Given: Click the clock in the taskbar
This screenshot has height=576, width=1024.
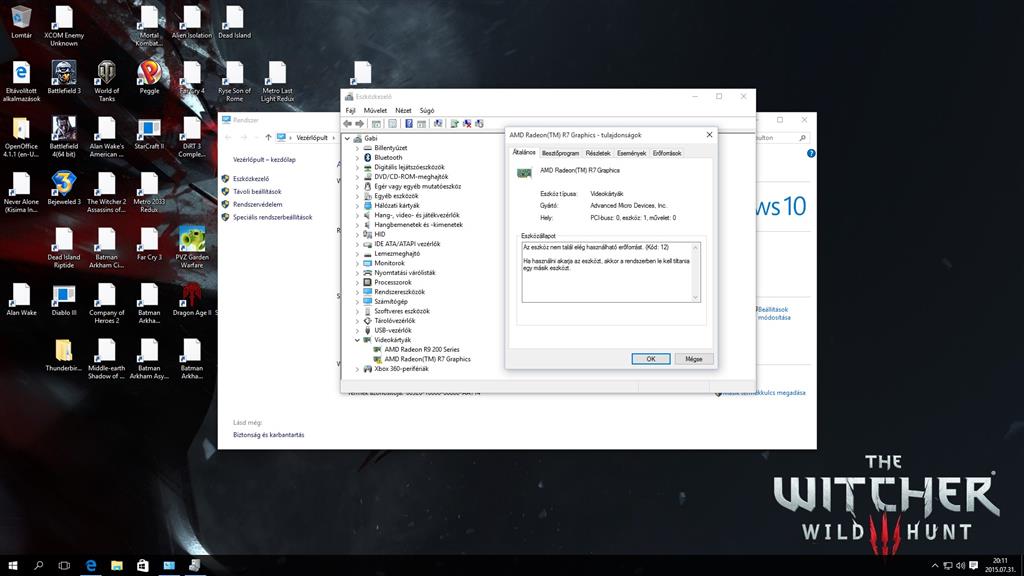Looking at the screenshot, I should pyautogui.click(x=1000, y=566).
